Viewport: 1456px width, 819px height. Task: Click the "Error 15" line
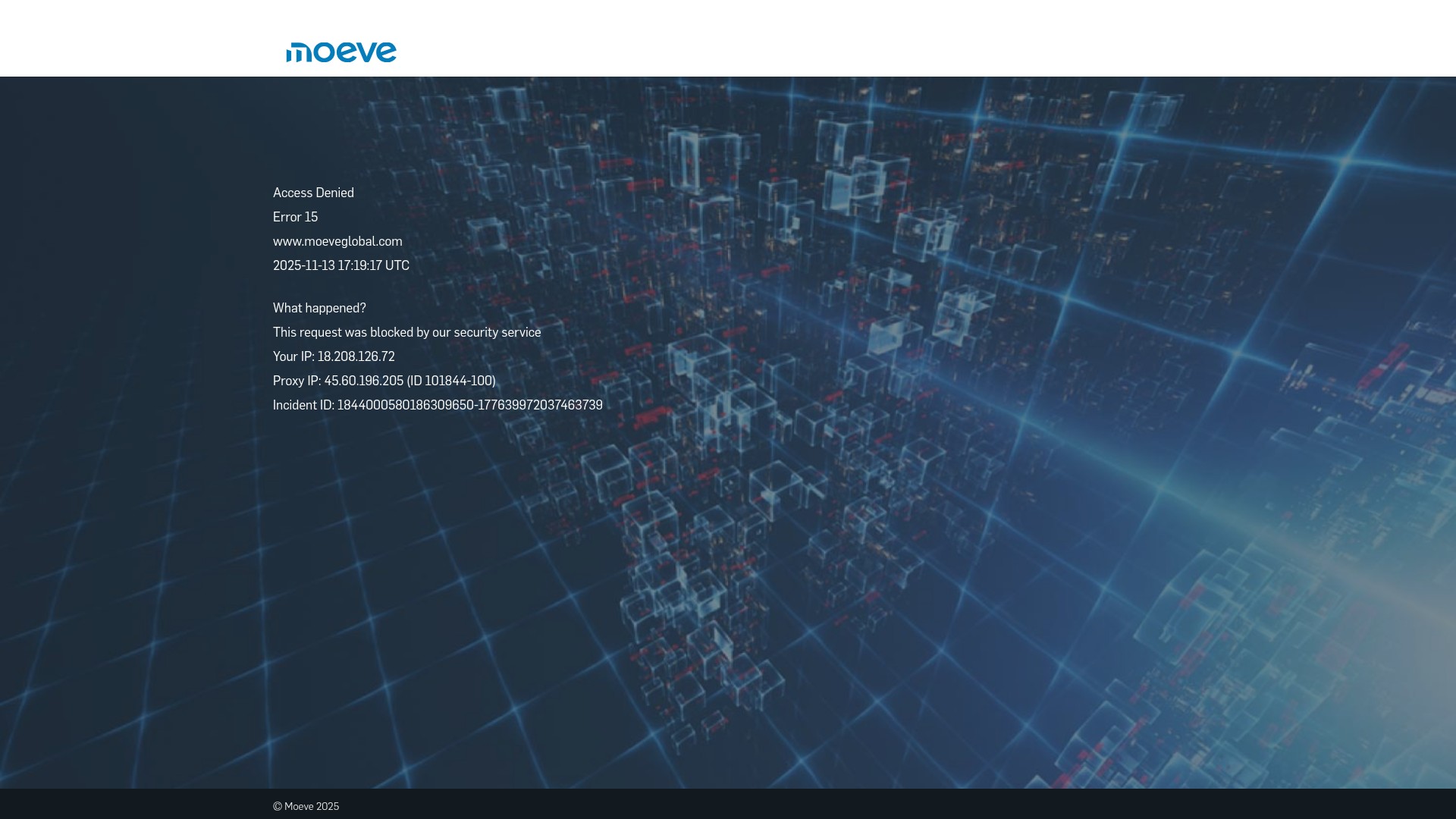click(x=295, y=217)
